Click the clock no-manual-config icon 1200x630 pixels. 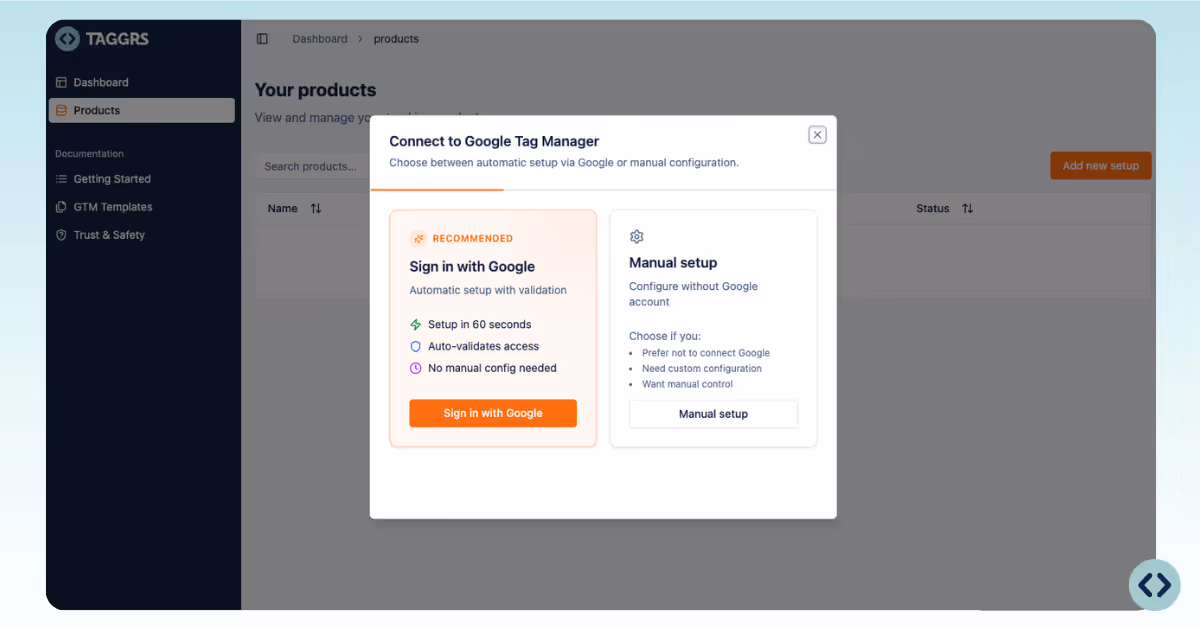coord(416,368)
